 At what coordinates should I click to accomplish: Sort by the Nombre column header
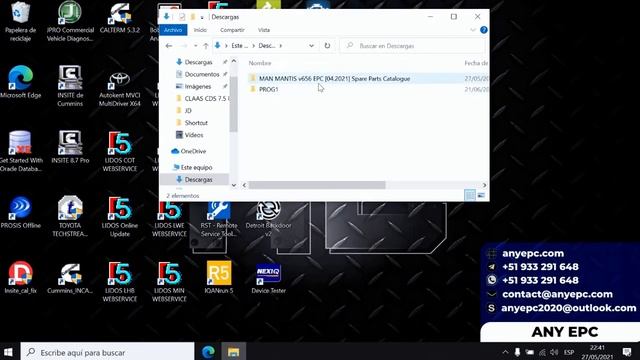coord(260,63)
